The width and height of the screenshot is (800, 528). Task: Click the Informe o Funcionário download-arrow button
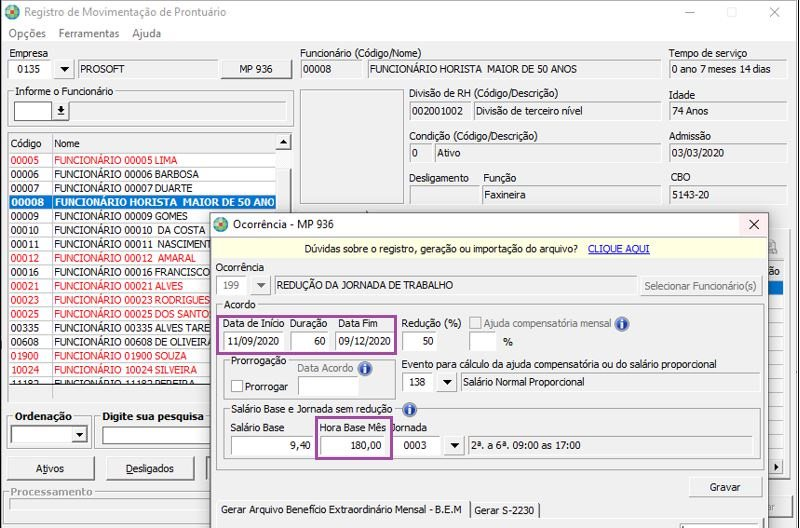point(60,110)
